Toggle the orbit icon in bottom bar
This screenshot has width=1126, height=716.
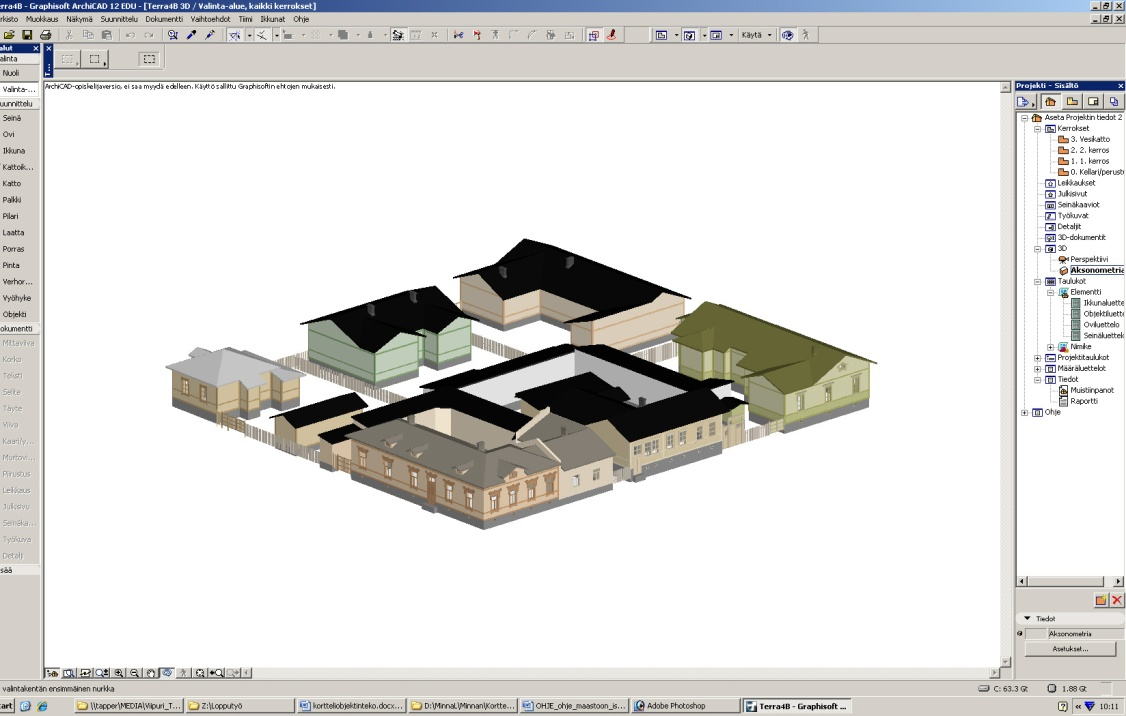[167, 673]
